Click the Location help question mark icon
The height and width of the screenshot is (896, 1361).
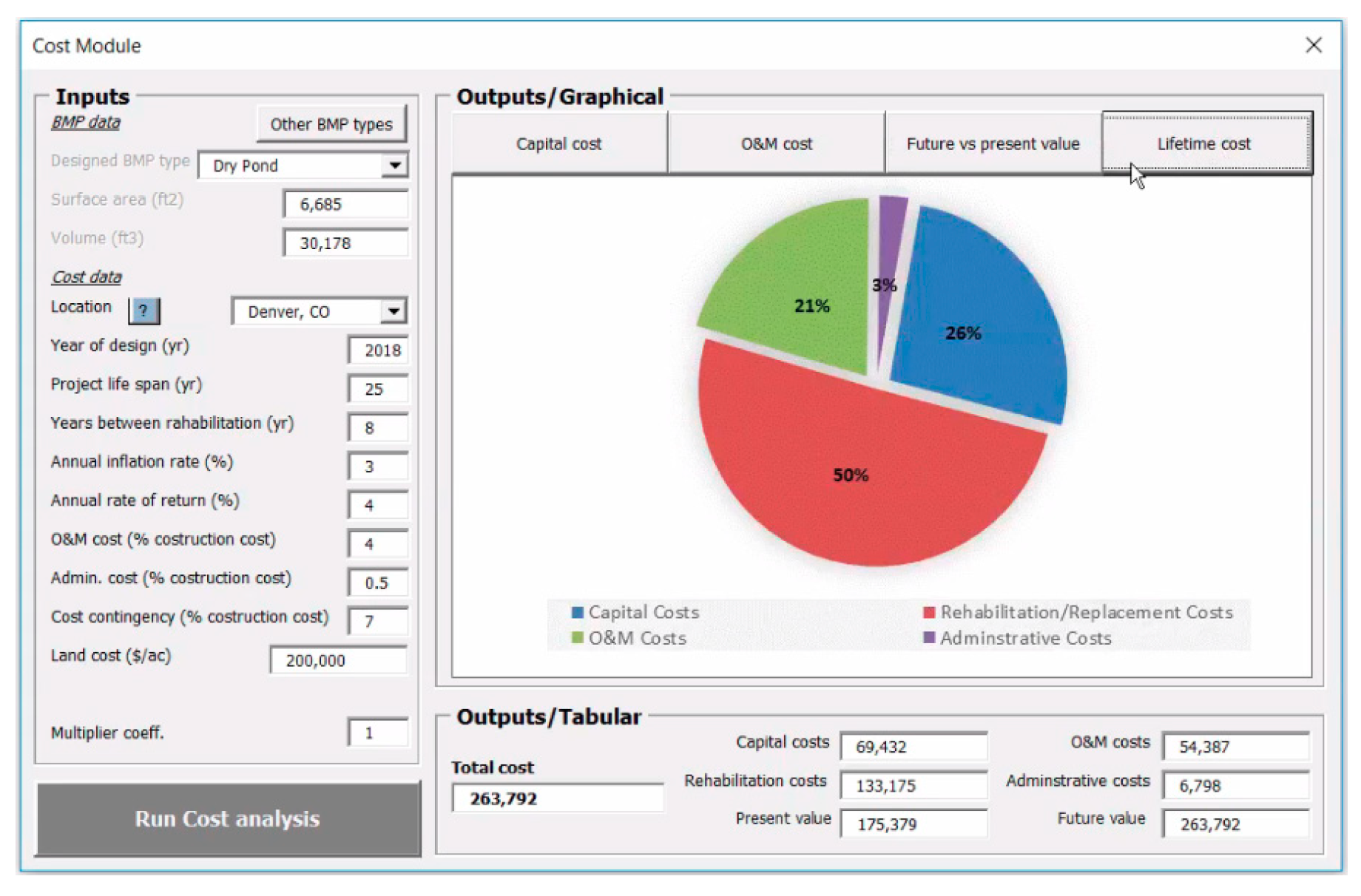coord(144,310)
